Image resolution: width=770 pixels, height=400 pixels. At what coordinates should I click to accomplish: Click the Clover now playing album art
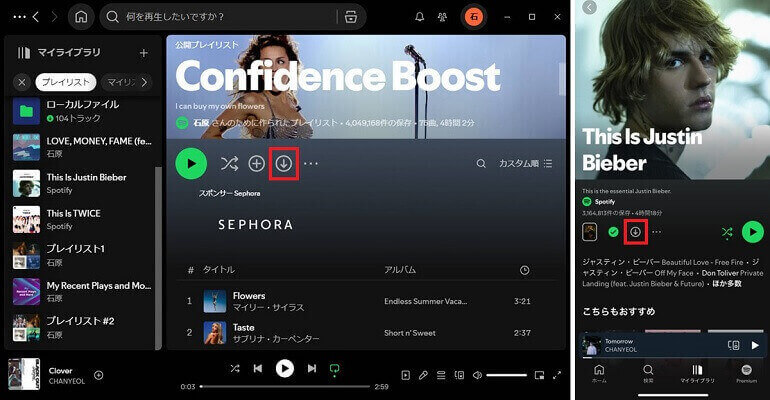click(x=24, y=374)
